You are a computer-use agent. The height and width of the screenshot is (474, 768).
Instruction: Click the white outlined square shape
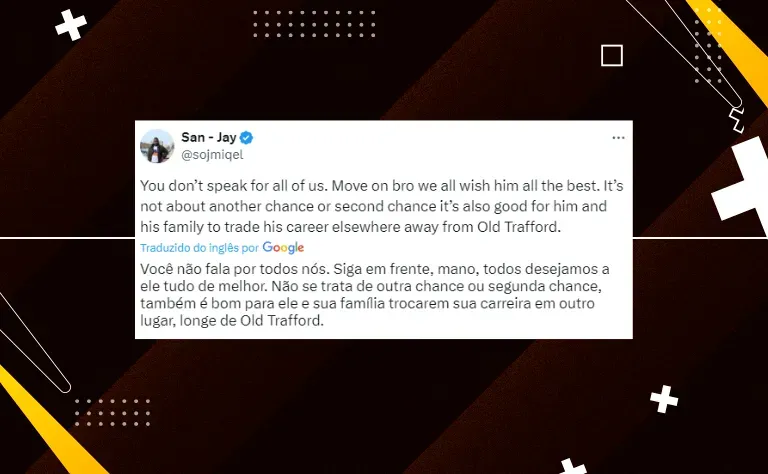click(x=612, y=55)
